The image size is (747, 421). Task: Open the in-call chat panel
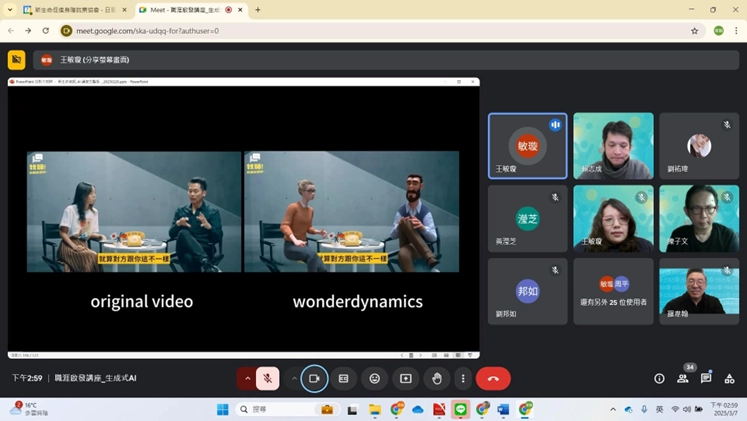coord(706,379)
